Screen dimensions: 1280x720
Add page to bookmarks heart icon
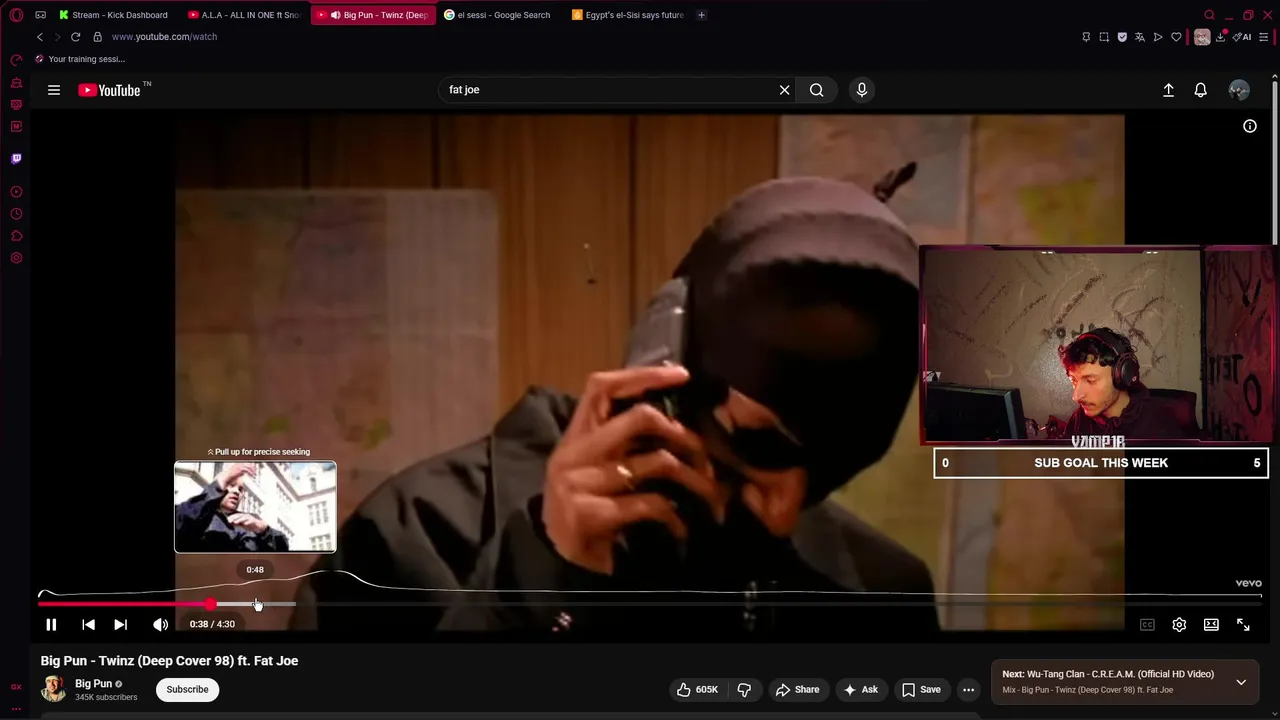pos(1176,37)
